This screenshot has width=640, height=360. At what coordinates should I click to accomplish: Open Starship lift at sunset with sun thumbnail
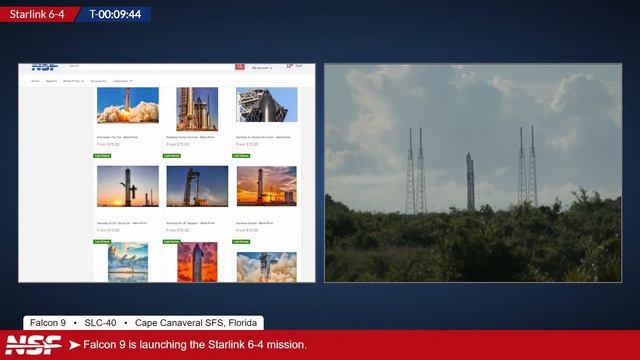pyautogui.click(x=128, y=186)
